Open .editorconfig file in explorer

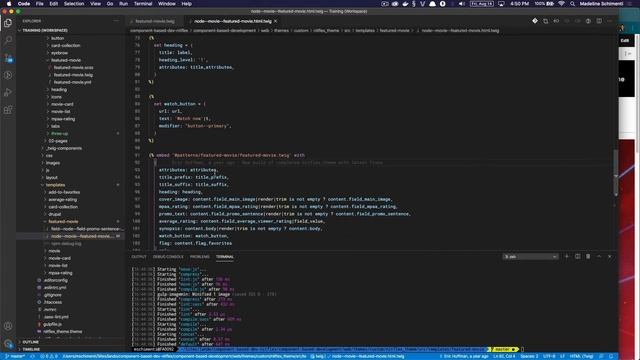[x=55, y=280]
